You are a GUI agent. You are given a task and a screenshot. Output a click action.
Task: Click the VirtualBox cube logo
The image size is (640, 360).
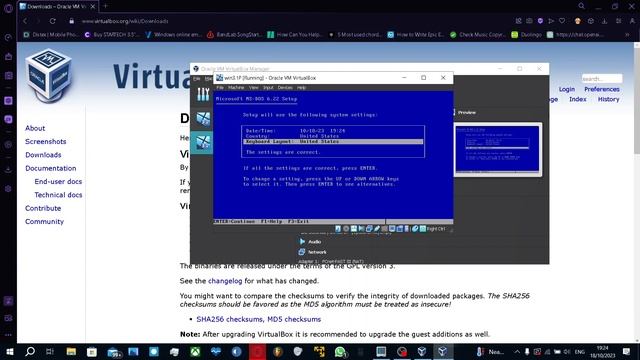tap(49, 75)
